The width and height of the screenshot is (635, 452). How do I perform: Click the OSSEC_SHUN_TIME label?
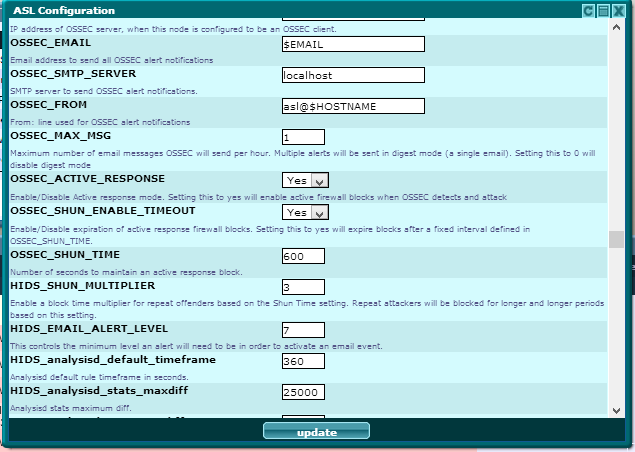click(x=65, y=255)
